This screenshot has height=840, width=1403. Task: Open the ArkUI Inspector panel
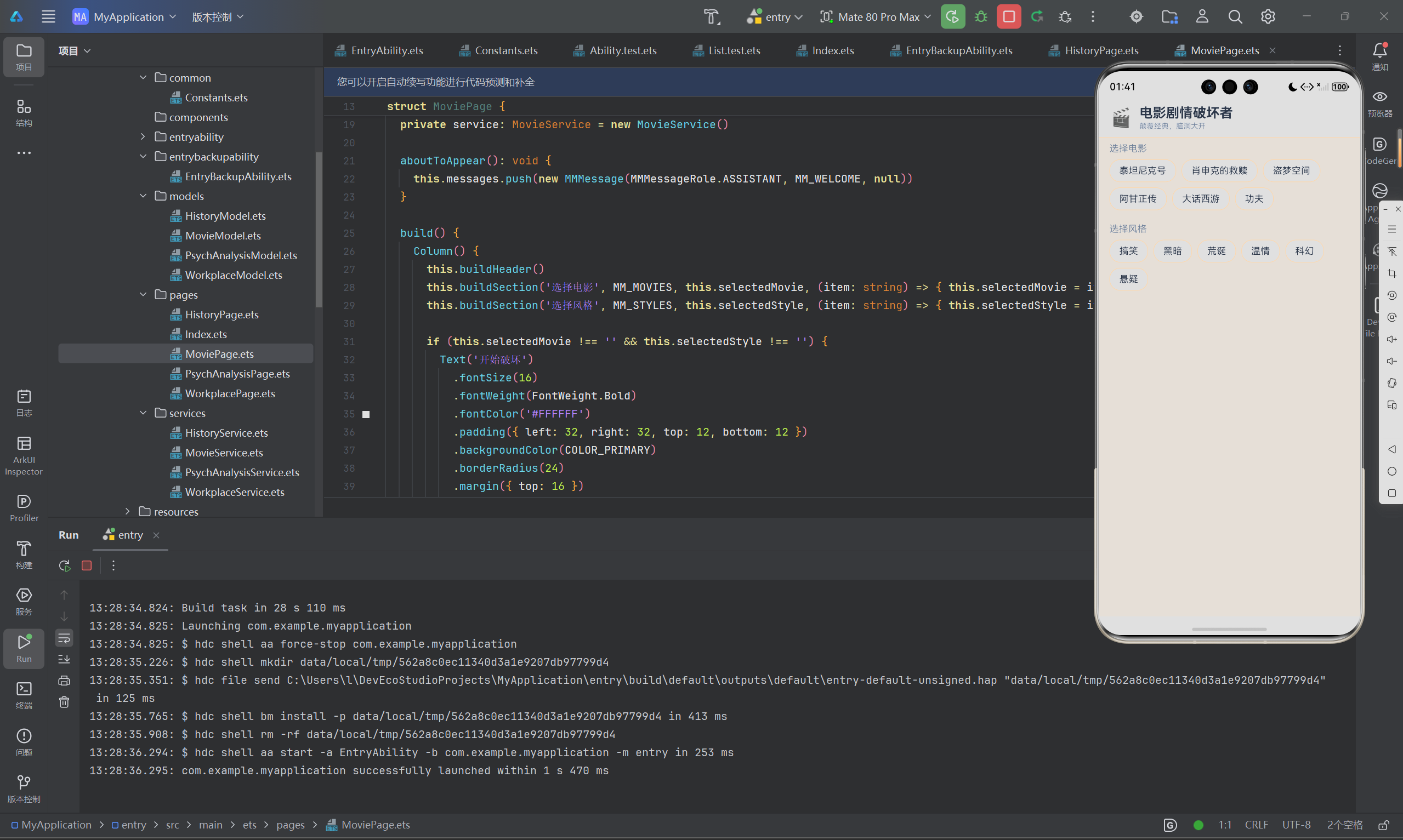24,455
